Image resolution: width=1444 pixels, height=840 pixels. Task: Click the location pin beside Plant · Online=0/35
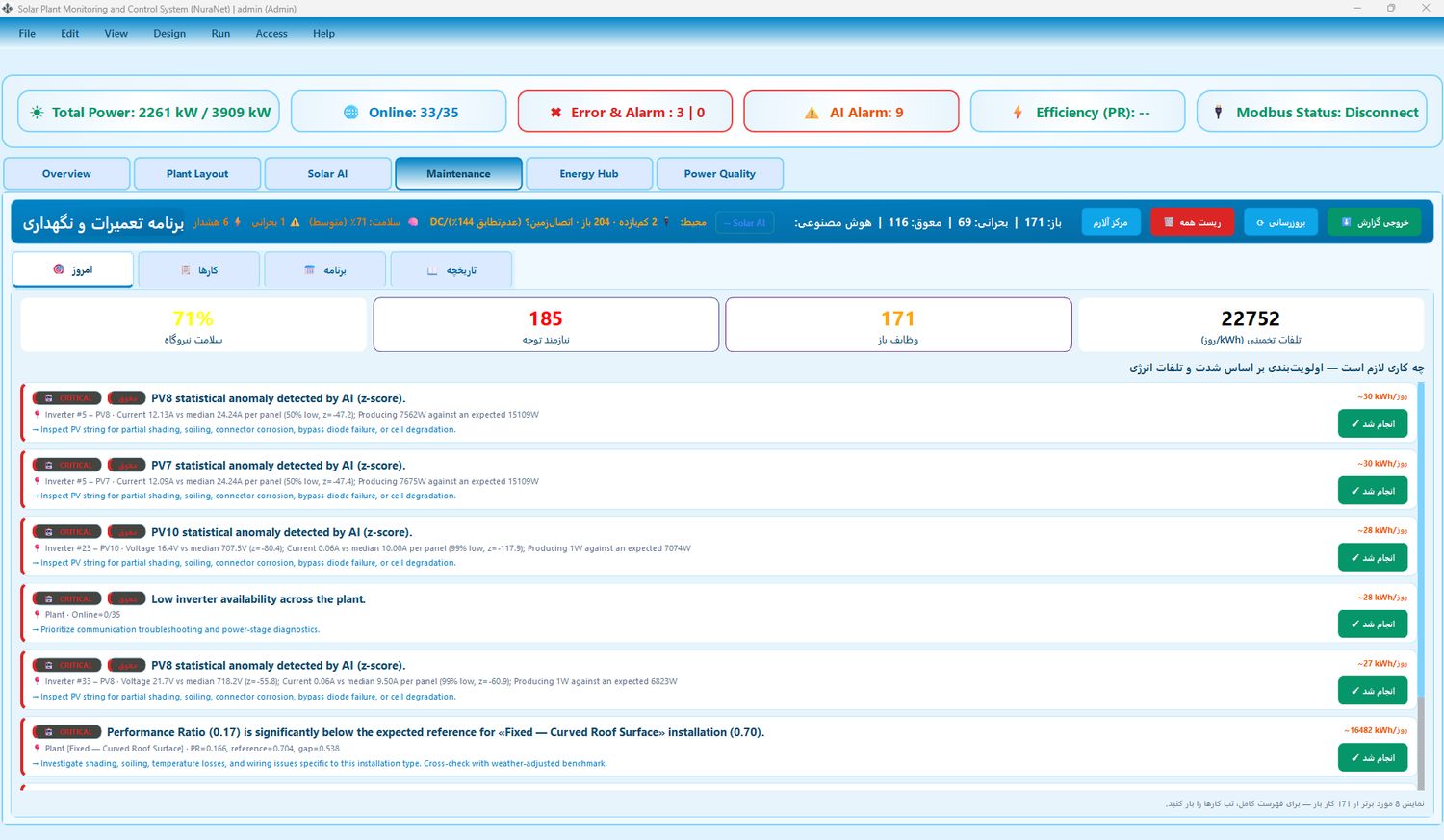coord(38,615)
